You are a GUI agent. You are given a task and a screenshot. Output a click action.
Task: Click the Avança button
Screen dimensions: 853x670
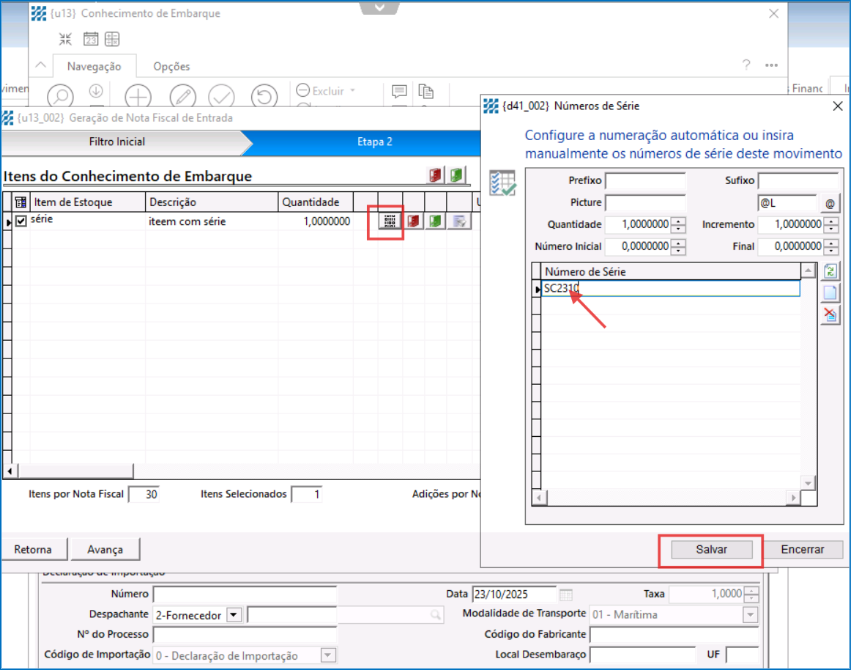click(x=105, y=549)
